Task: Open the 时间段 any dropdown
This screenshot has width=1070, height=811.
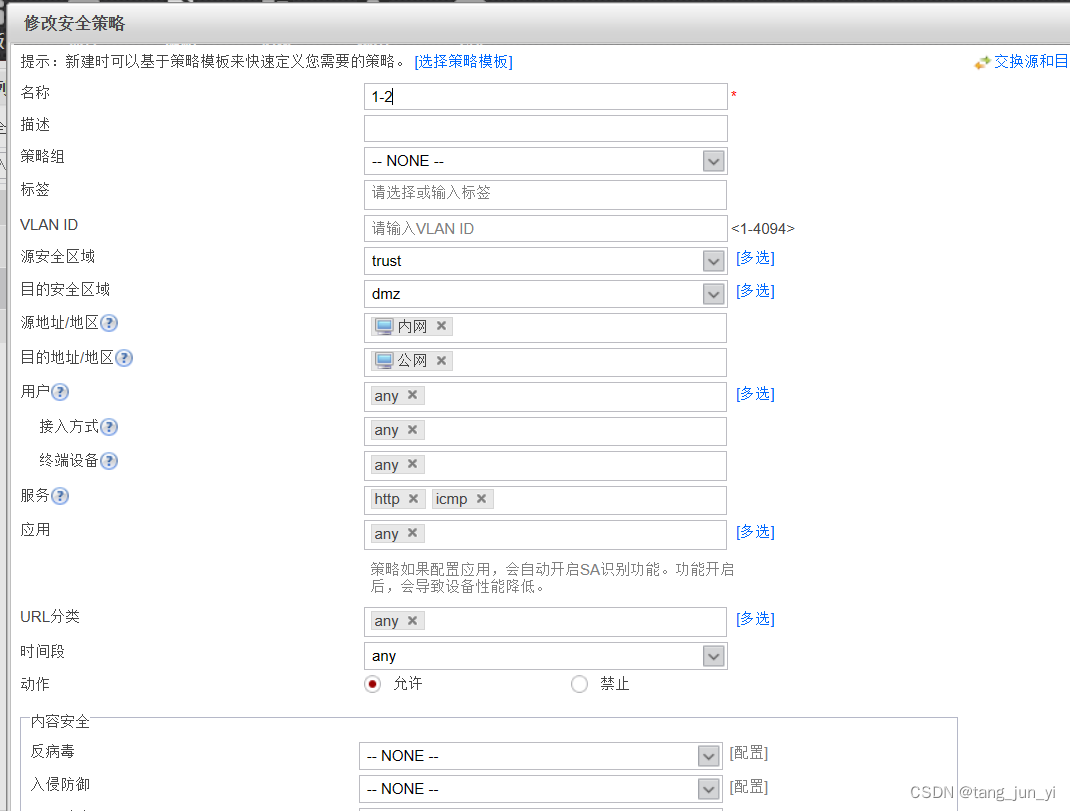Action: [x=714, y=656]
